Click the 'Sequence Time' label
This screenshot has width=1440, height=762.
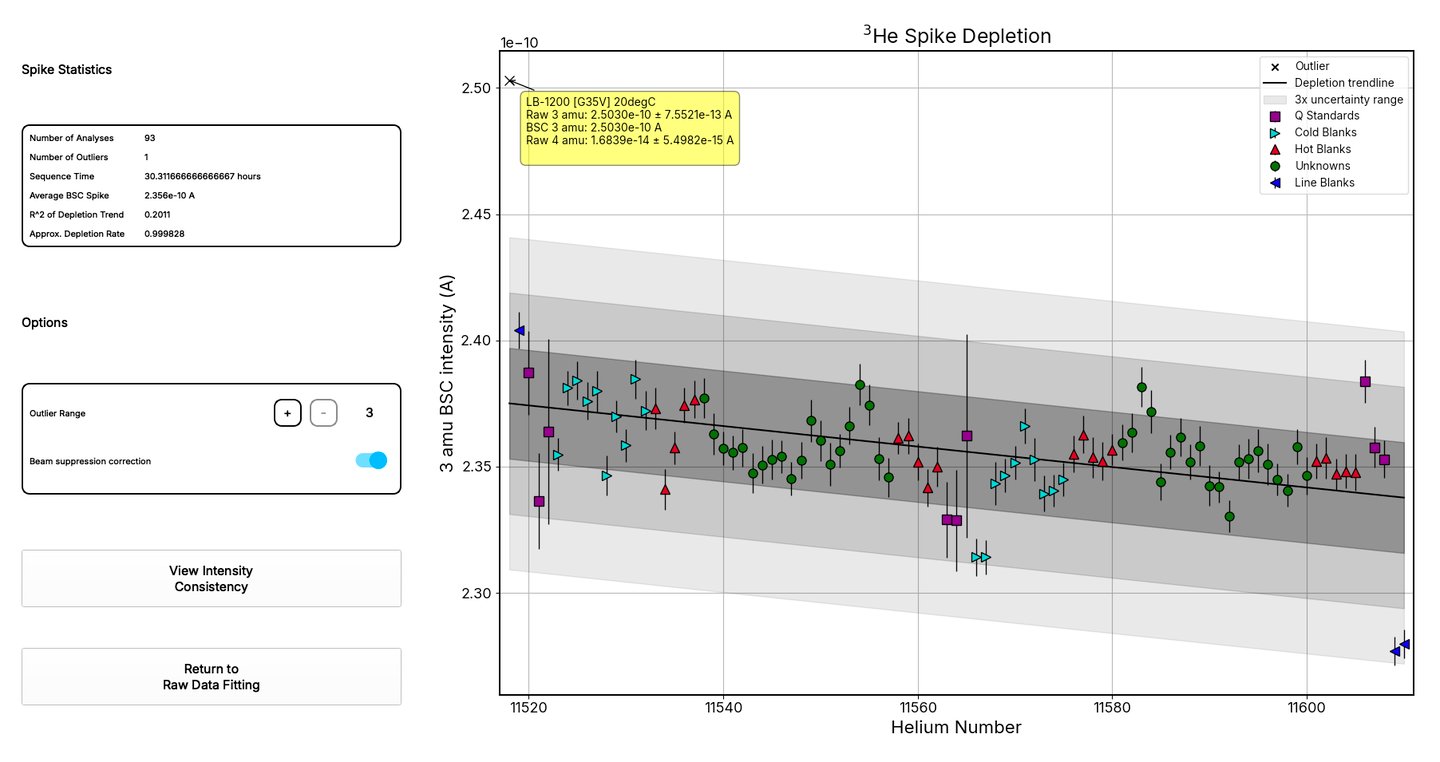pyautogui.click(x=62, y=176)
